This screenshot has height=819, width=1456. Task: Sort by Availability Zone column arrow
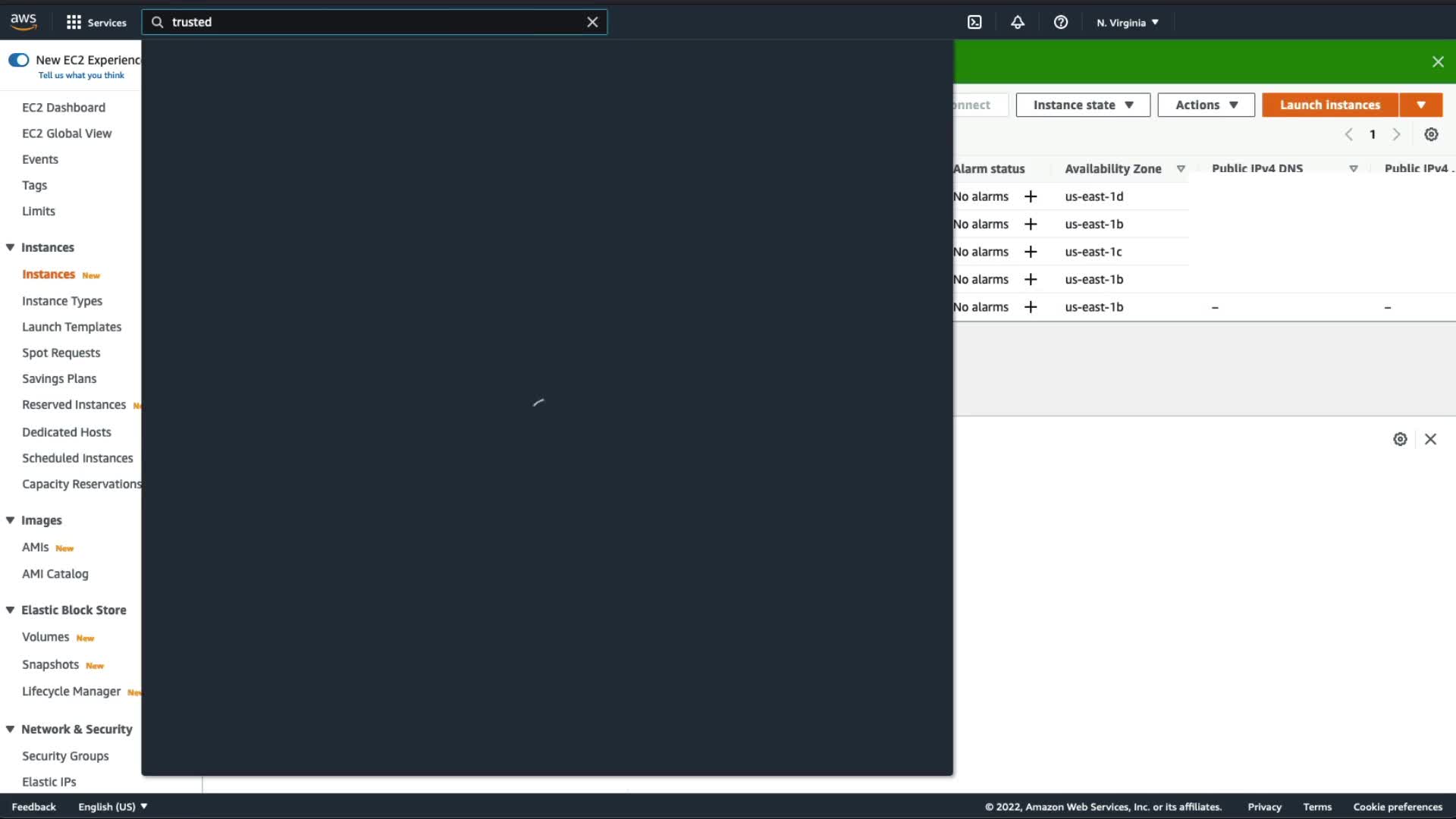pos(1181,168)
